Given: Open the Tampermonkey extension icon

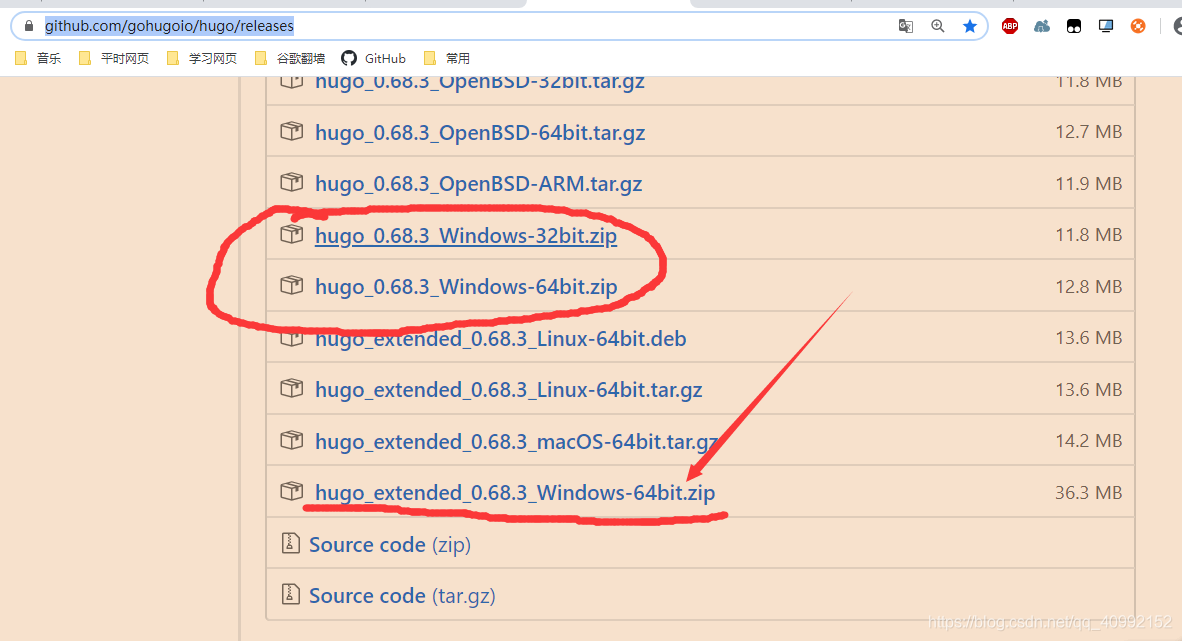Looking at the screenshot, I should click(1073, 26).
